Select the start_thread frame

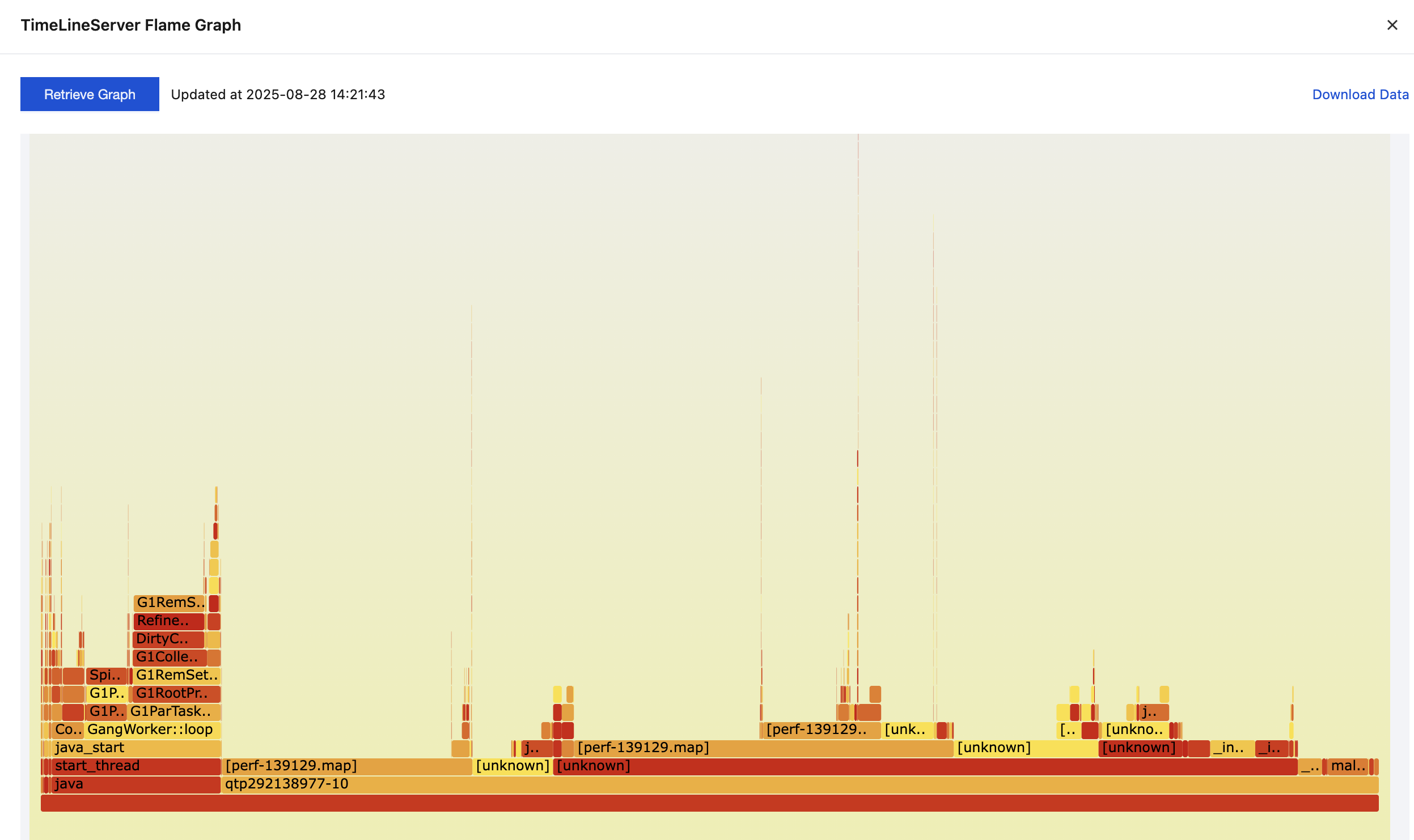point(136,766)
